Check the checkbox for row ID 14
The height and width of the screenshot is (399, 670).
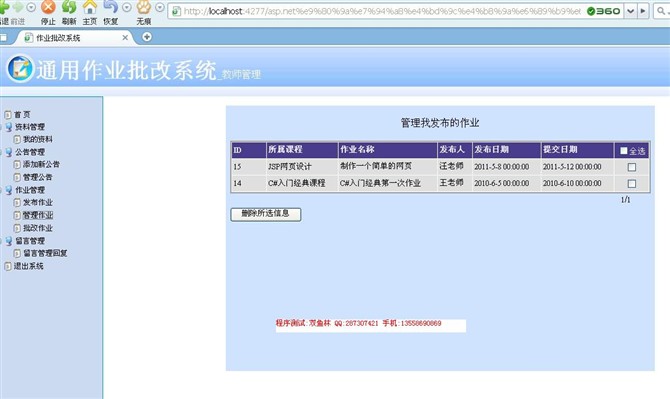pos(632,184)
